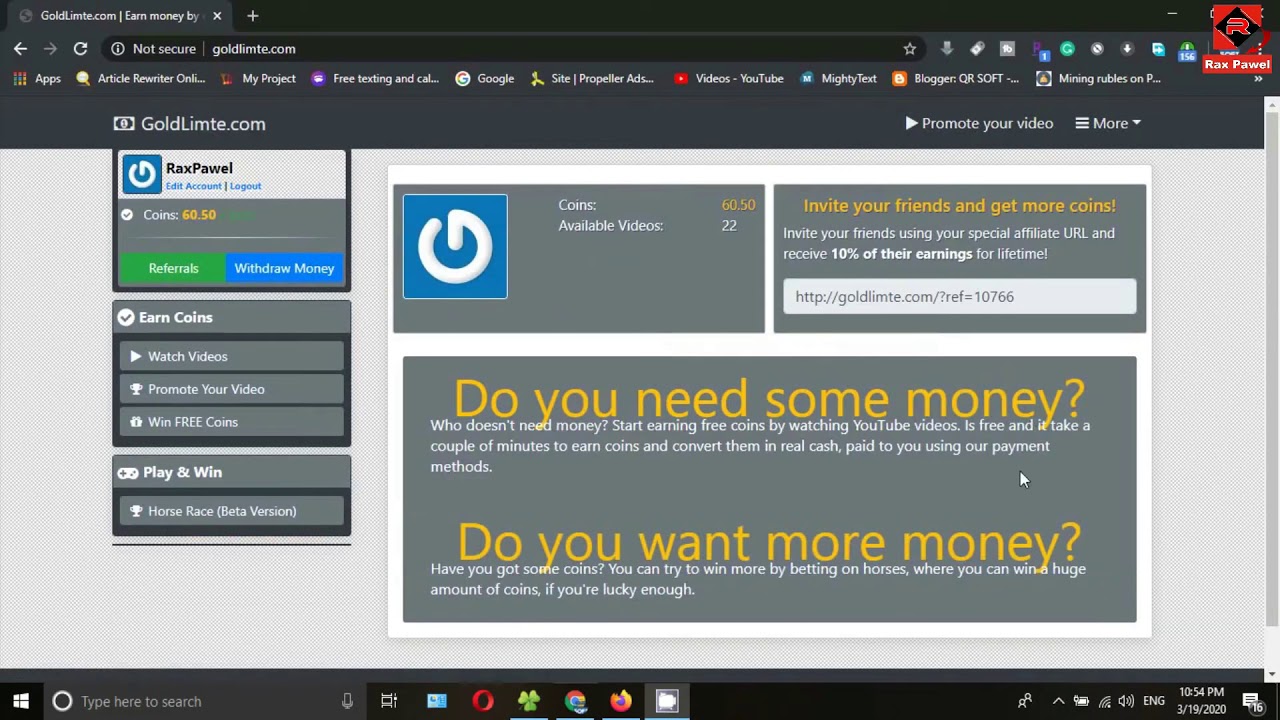Select the affiliate referral URL field
The width and height of the screenshot is (1280, 720).
coord(960,296)
